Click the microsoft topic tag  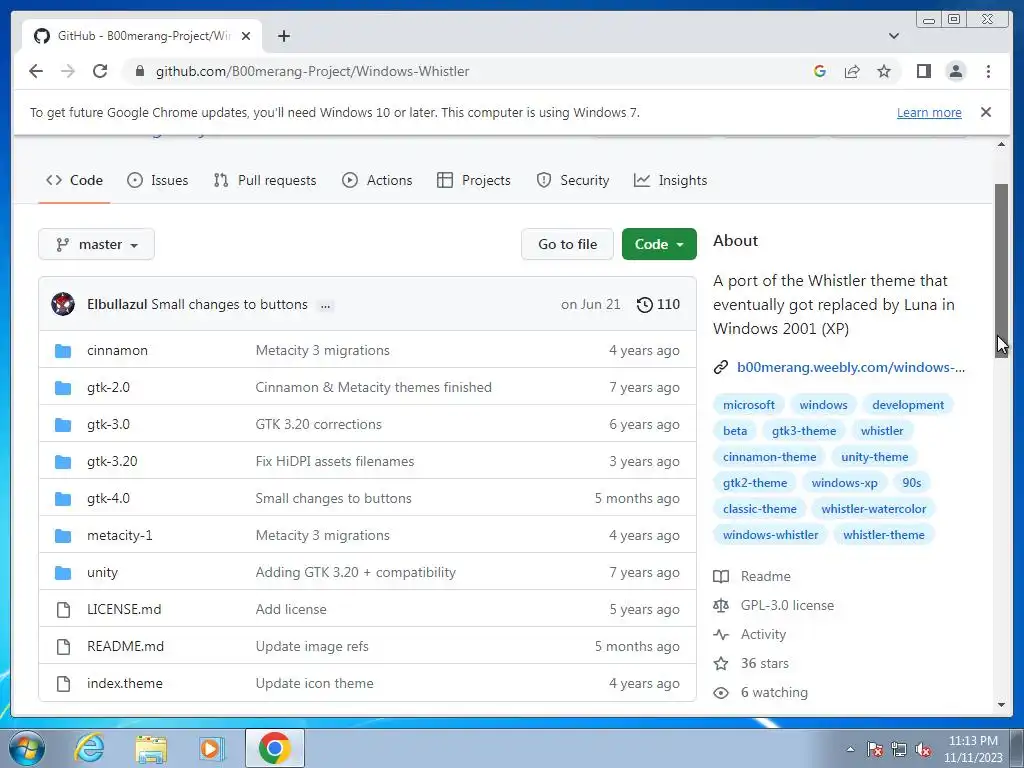[x=748, y=405]
